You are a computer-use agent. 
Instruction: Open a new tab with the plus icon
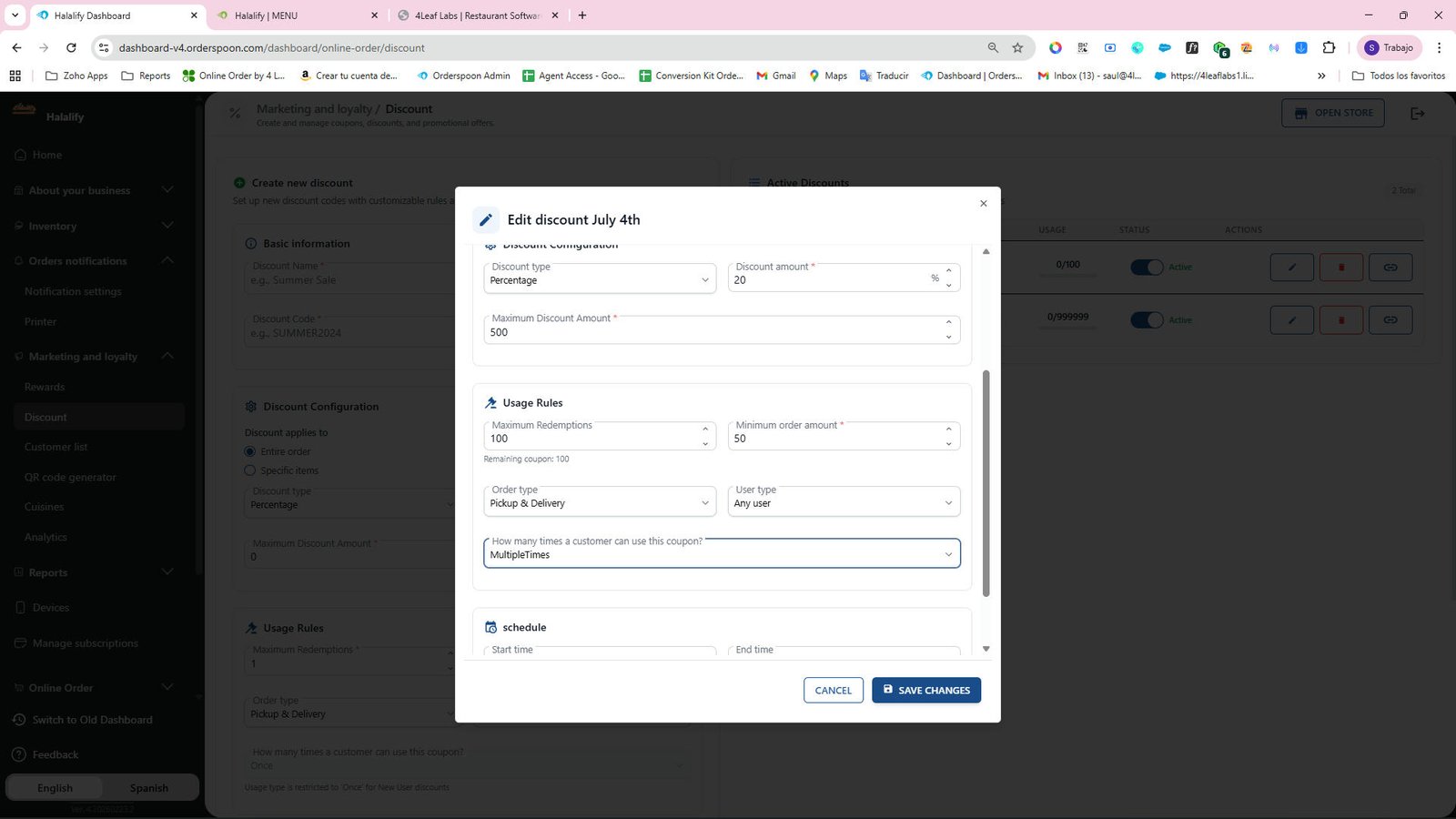coord(582,15)
